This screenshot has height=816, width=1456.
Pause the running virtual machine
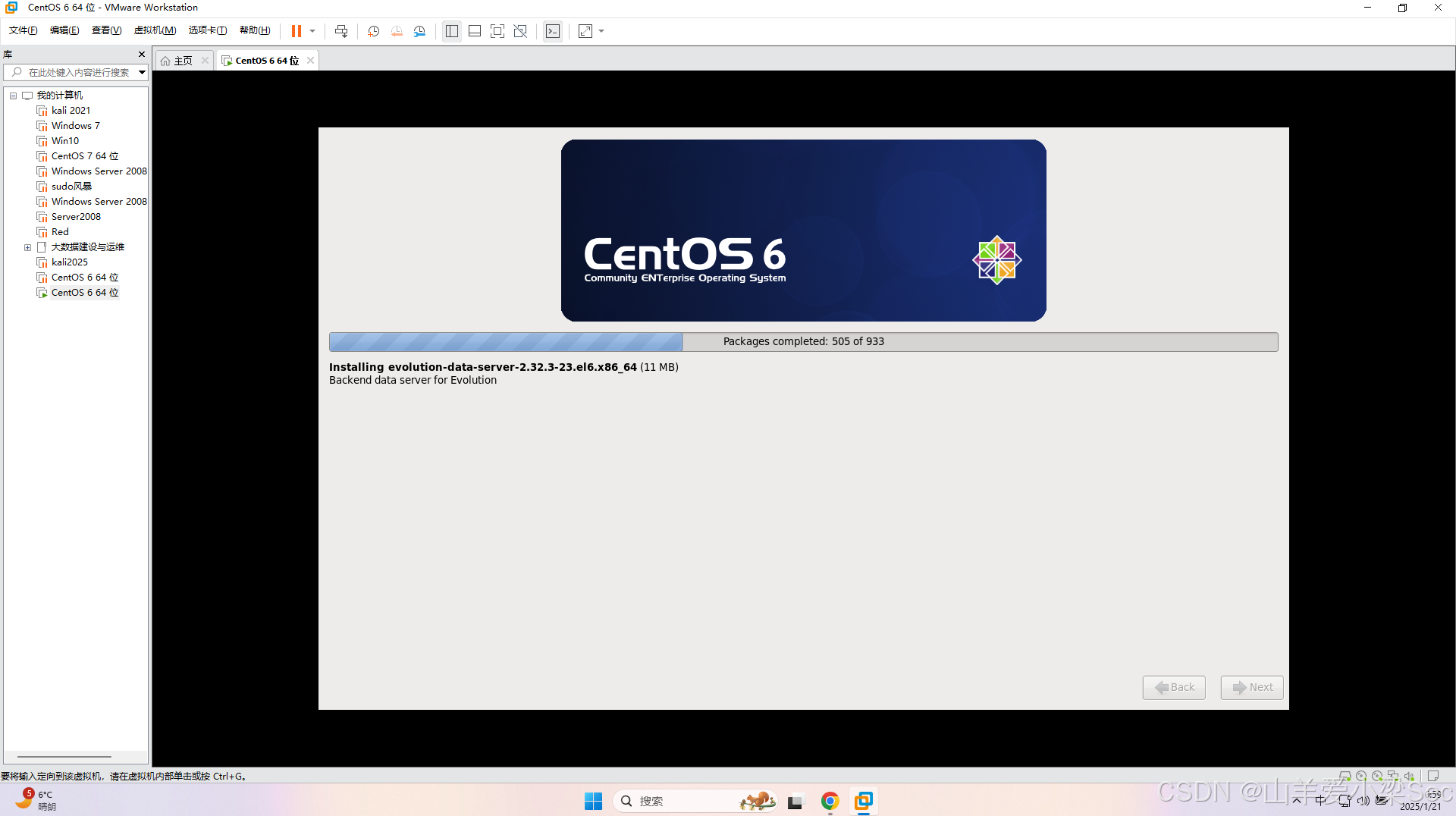(x=297, y=31)
